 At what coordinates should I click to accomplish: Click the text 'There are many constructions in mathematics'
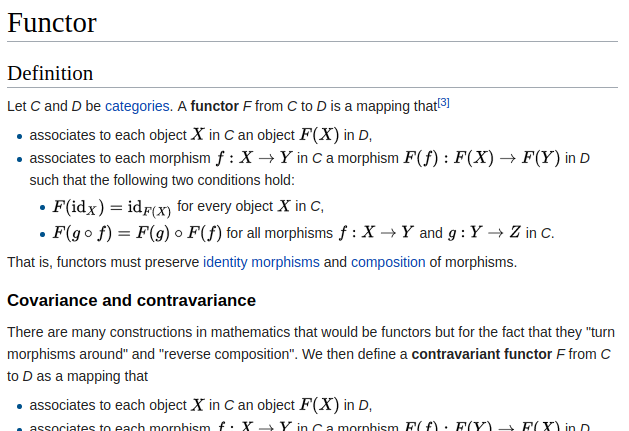[x=148, y=332]
